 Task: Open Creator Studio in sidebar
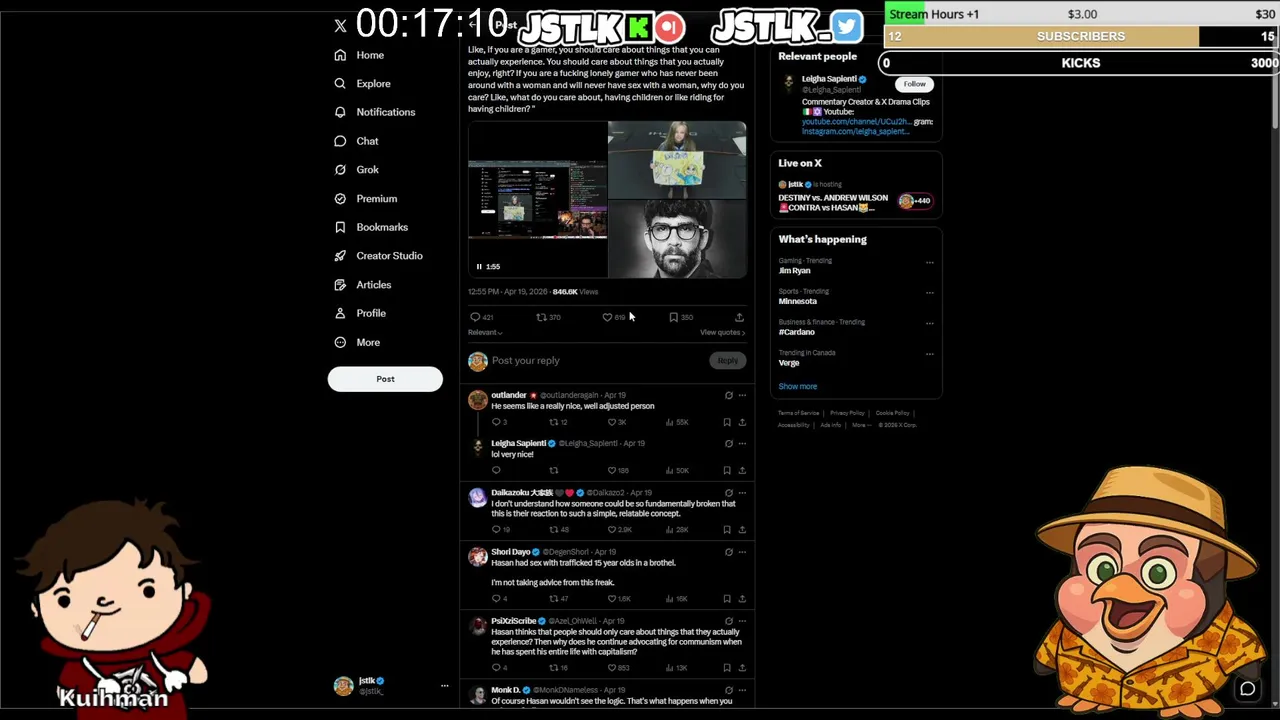[x=378, y=256]
